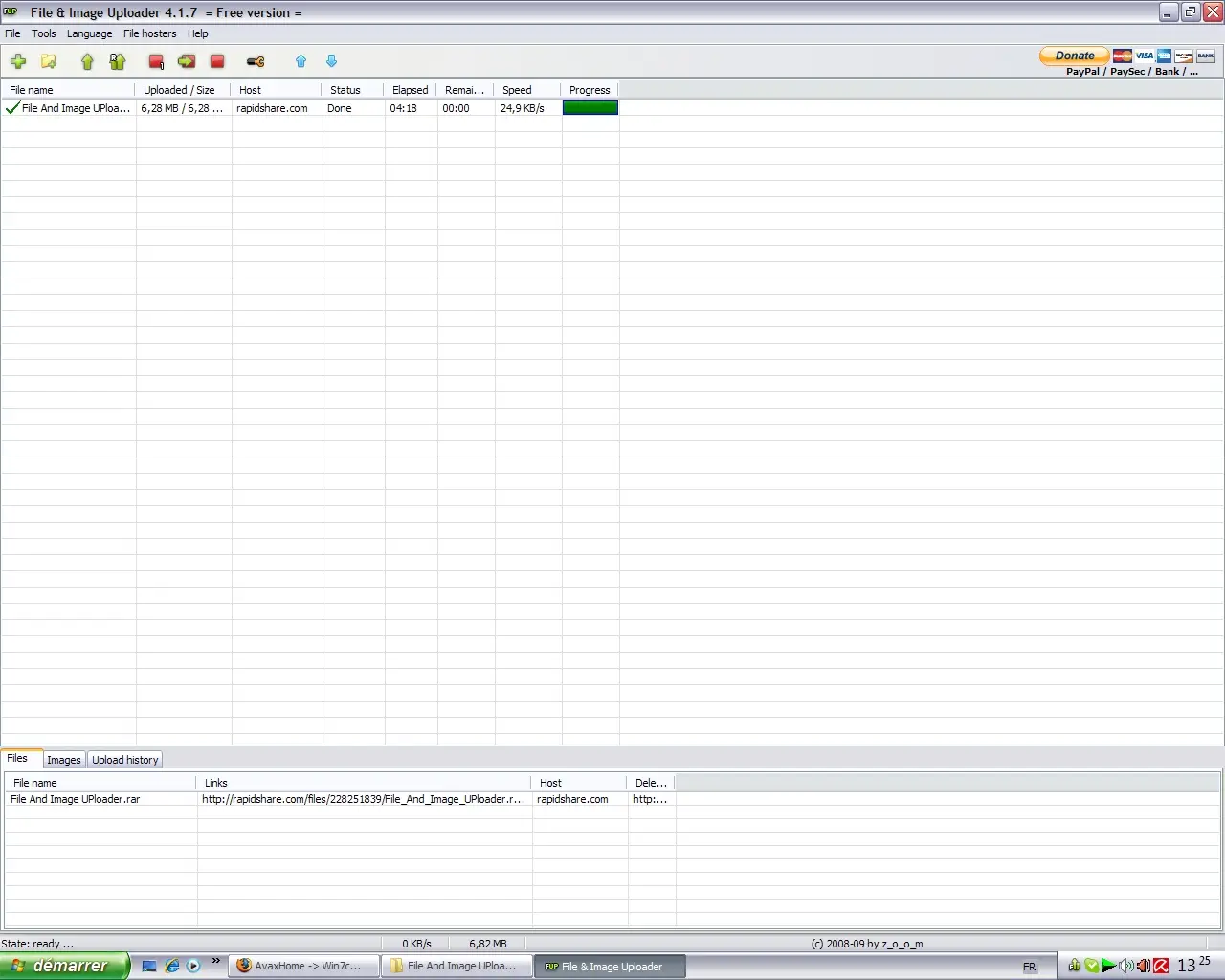
Task: Click the Add folder toolbar icon
Action: click(x=49, y=61)
